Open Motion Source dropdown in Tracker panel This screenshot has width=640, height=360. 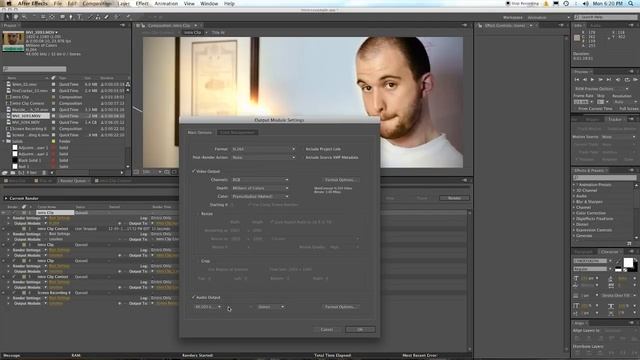pyautogui.click(x=619, y=137)
